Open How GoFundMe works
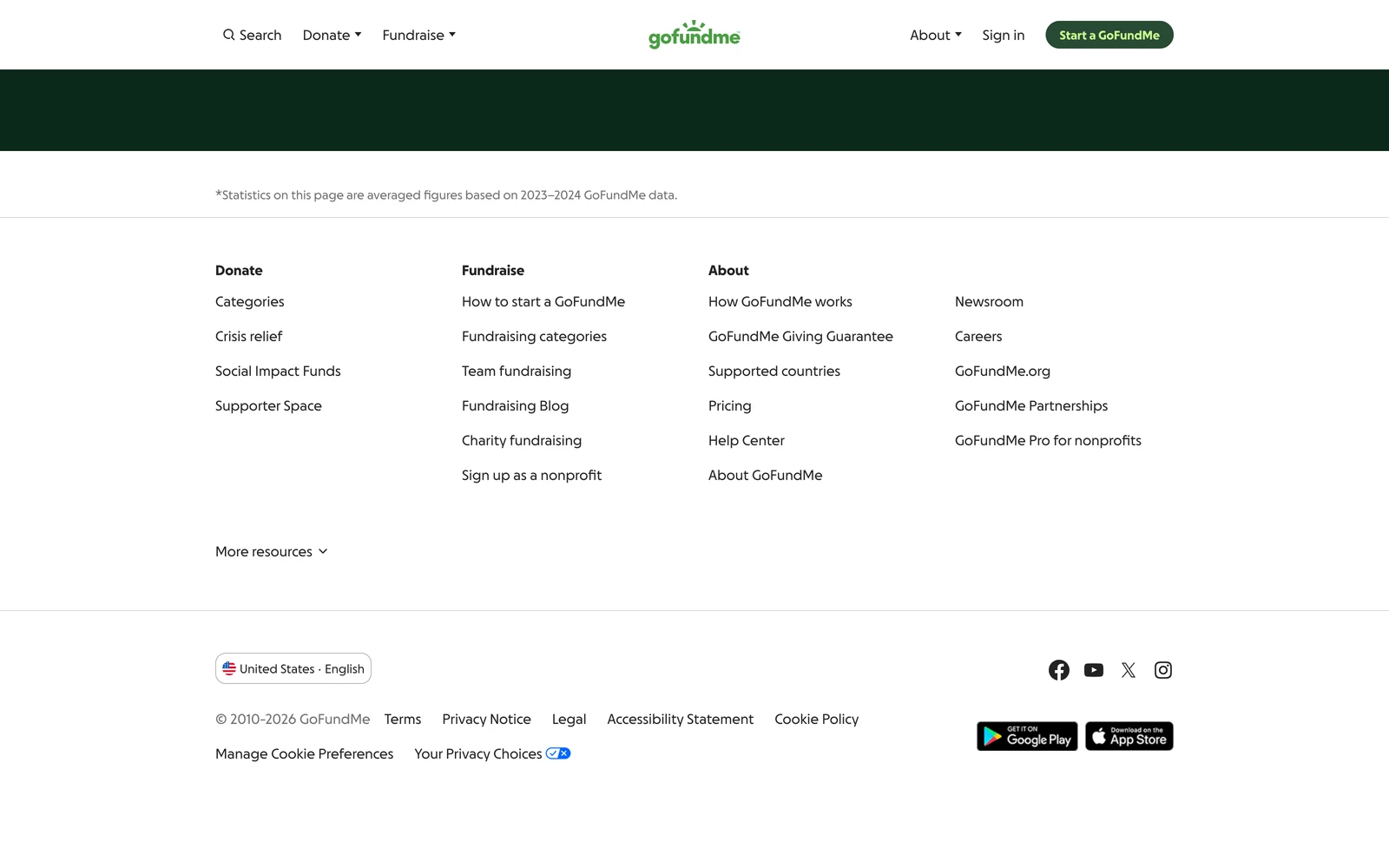The image size is (1389, 868). 780,301
